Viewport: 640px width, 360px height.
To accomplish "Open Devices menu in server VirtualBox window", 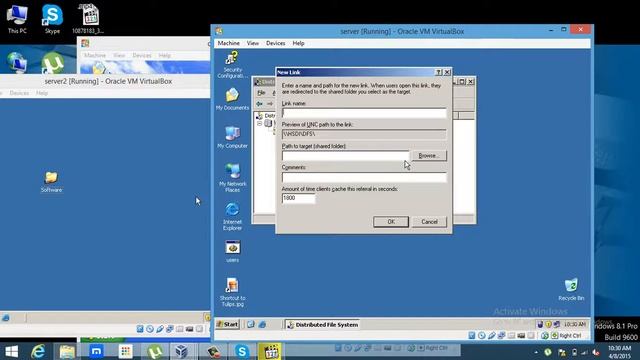I will 276,43.
